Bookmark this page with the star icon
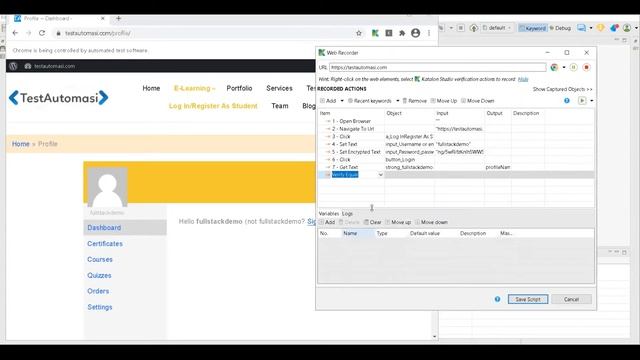 pyautogui.click(x=359, y=33)
